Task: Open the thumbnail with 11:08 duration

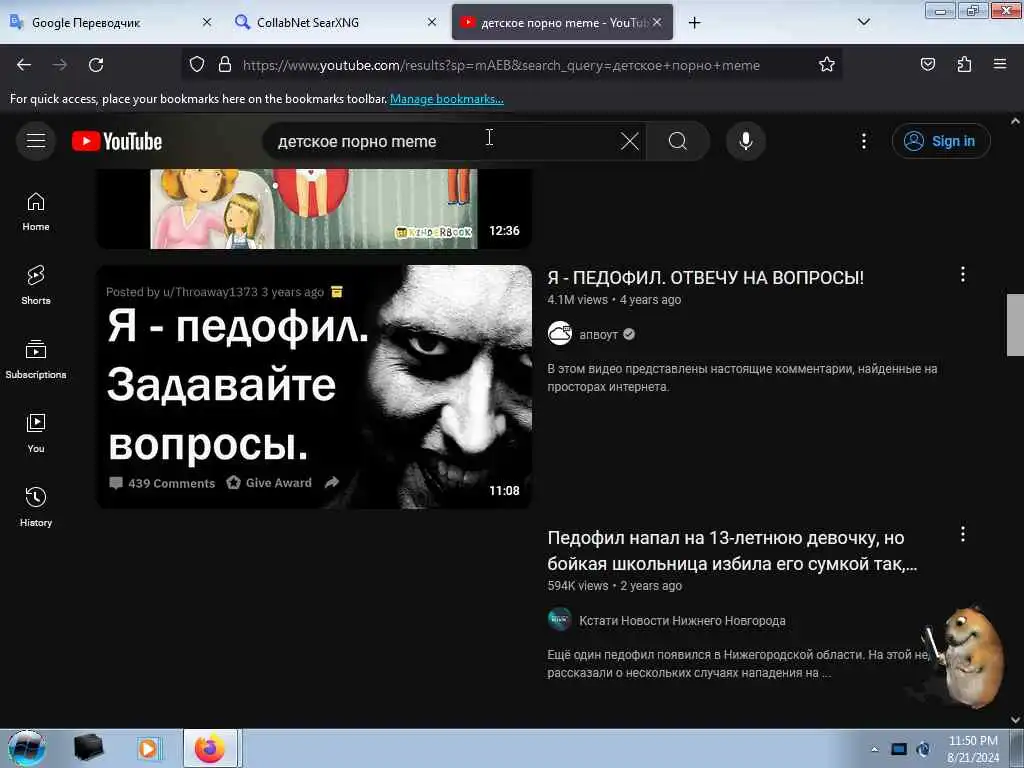Action: (314, 387)
